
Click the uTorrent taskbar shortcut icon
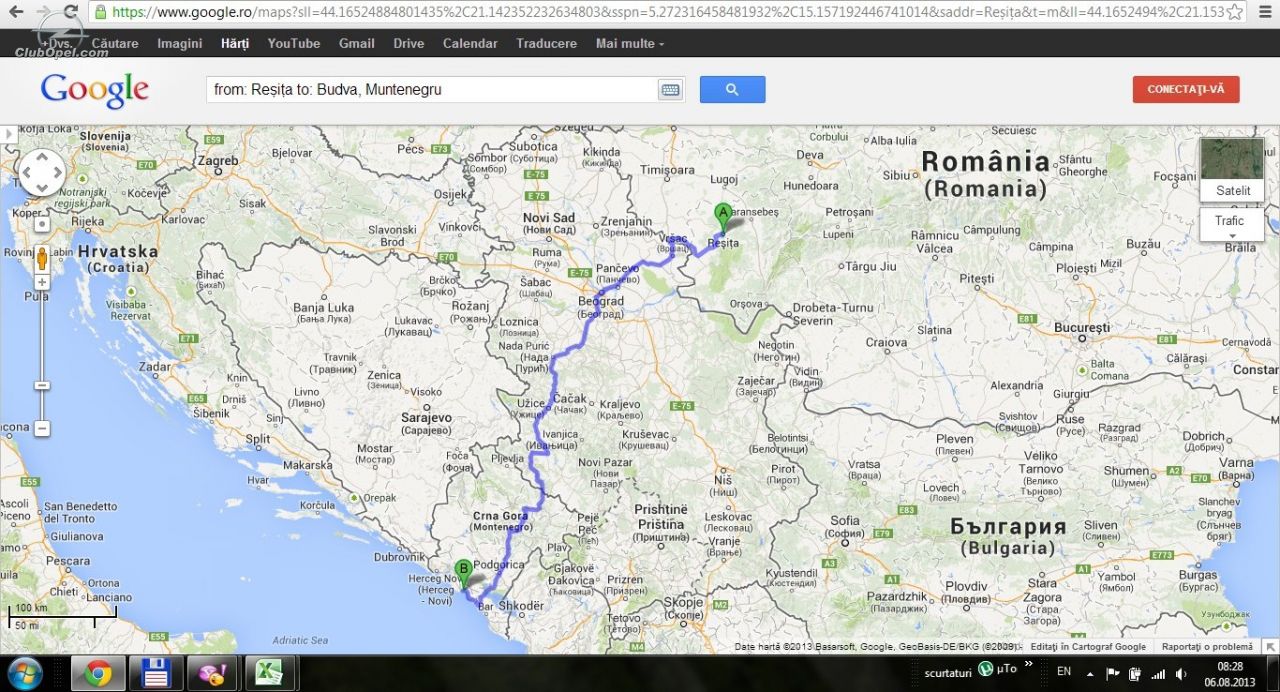coord(986,669)
